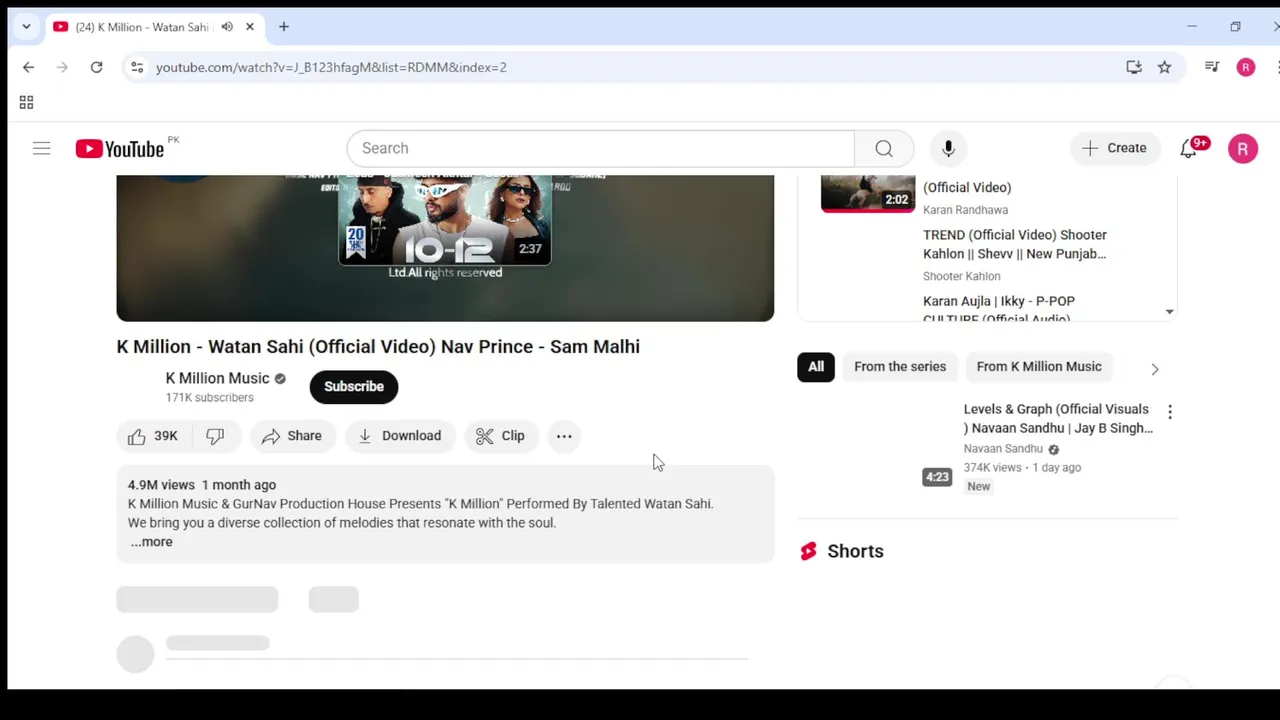
Task: Open Karan Randhawa video thumbnail 2:02
Action: 868,194
